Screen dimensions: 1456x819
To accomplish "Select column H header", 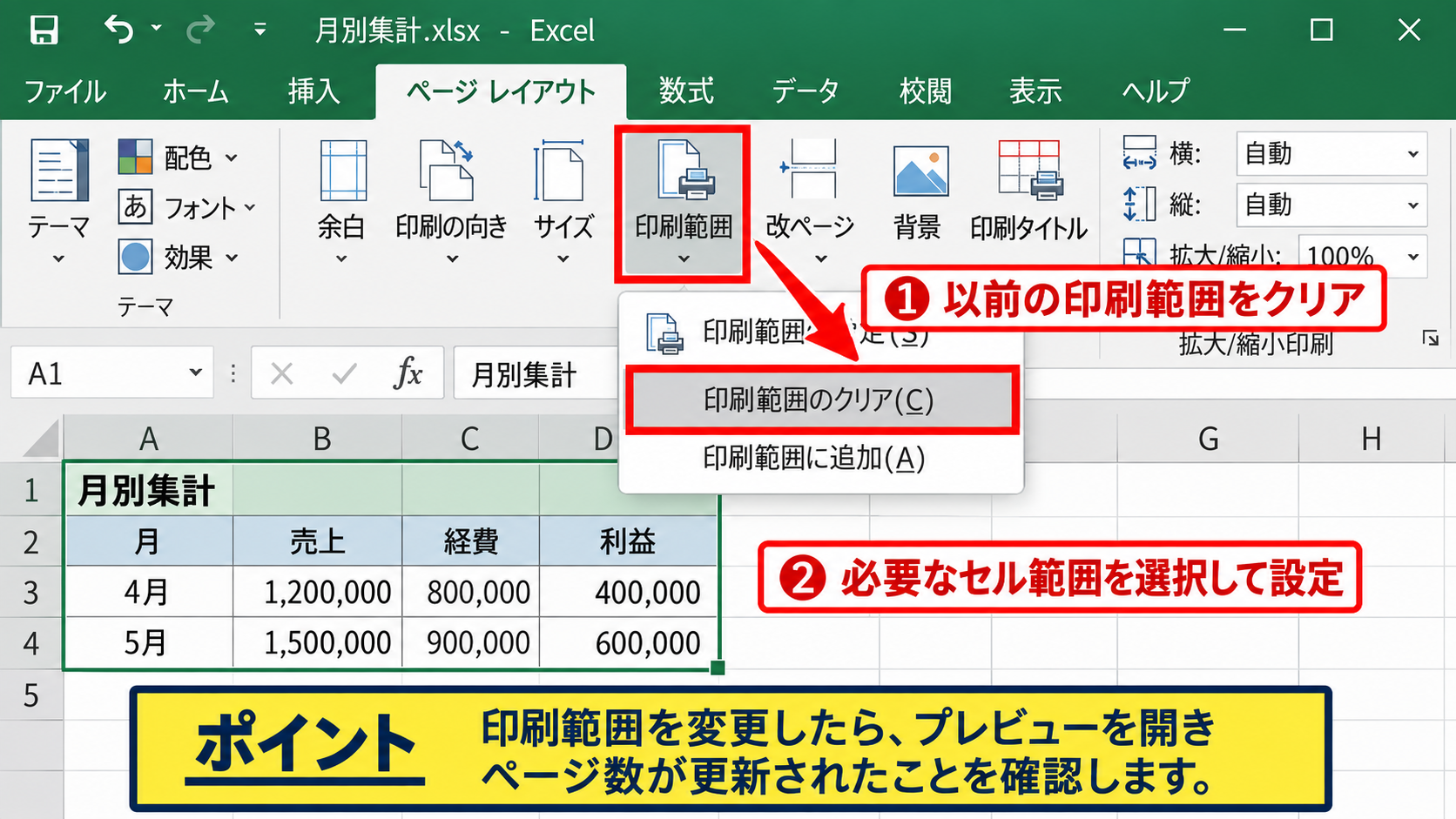I will (x=1372, y=439).
